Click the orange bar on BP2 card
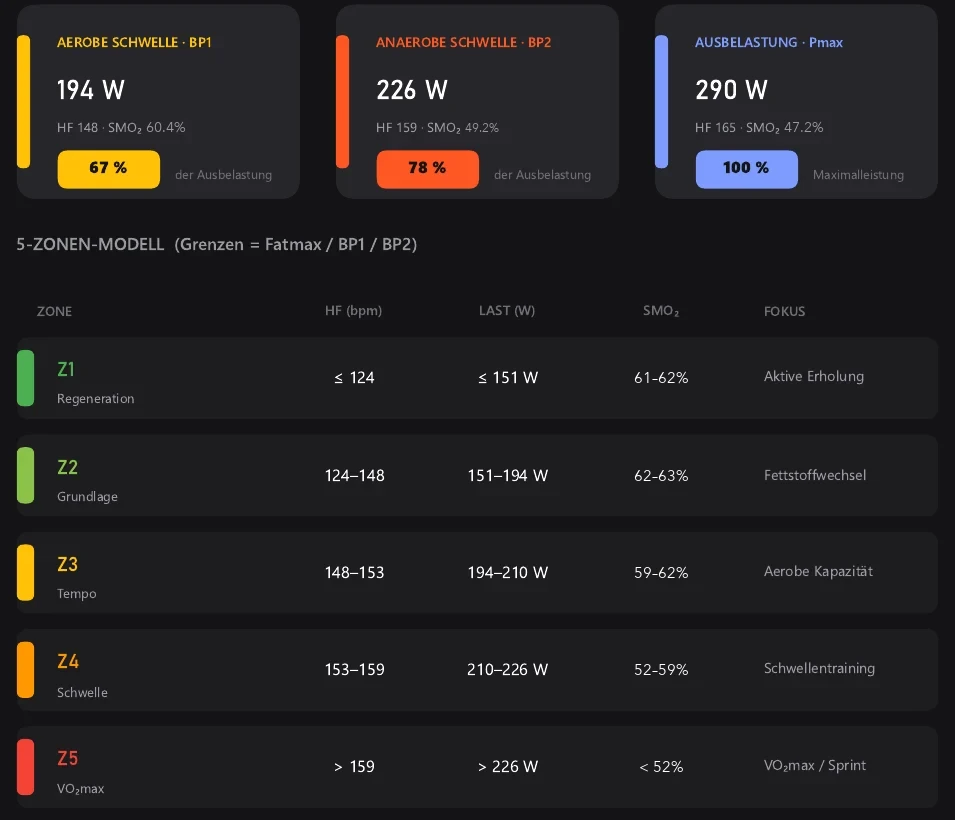This screenshot has width=955, height=820. coord(342,101)
